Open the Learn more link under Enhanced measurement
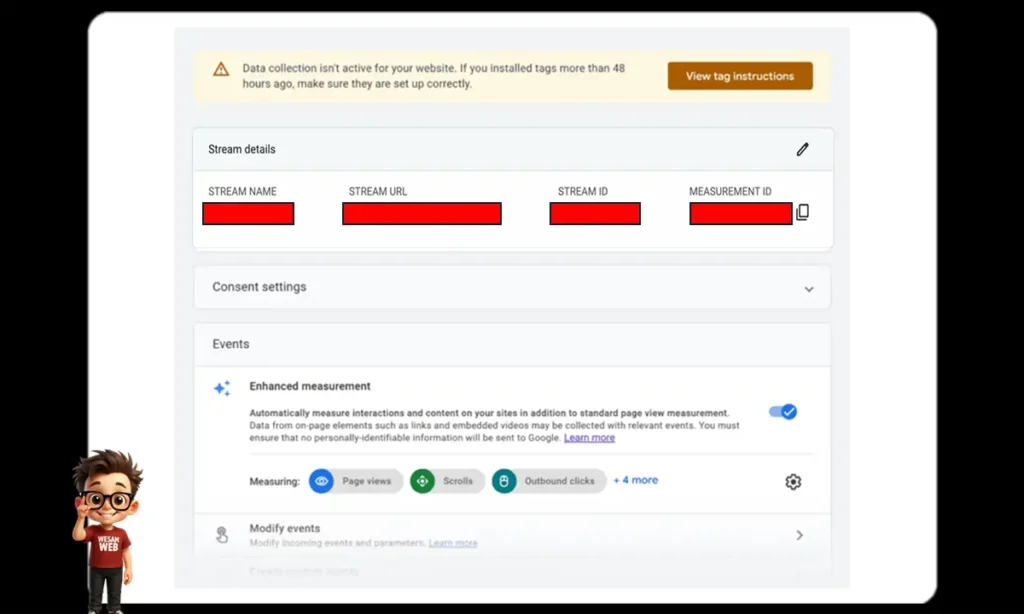Screen dimensions: 1024x614 coord(589,437)
